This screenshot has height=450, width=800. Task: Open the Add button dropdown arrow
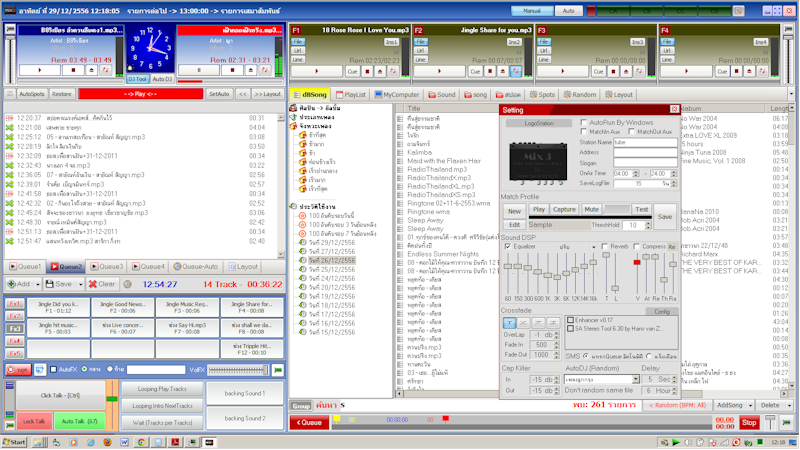pos(39,284)
